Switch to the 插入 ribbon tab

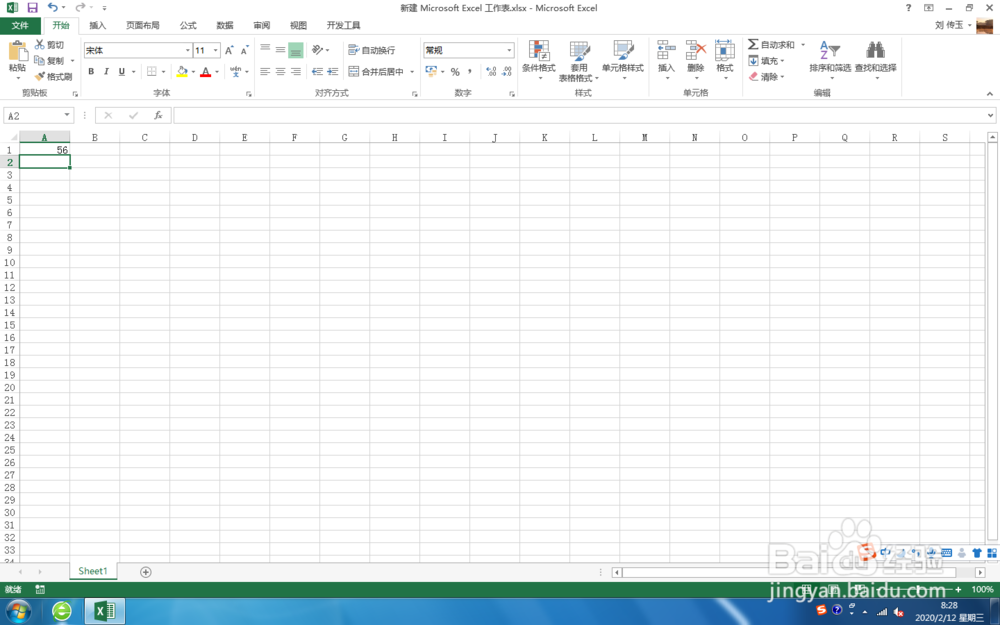coord(96,25)
